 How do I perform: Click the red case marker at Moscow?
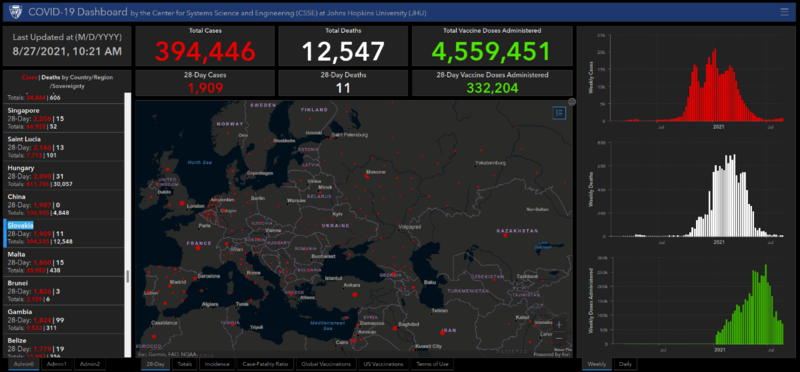(366, 176)
